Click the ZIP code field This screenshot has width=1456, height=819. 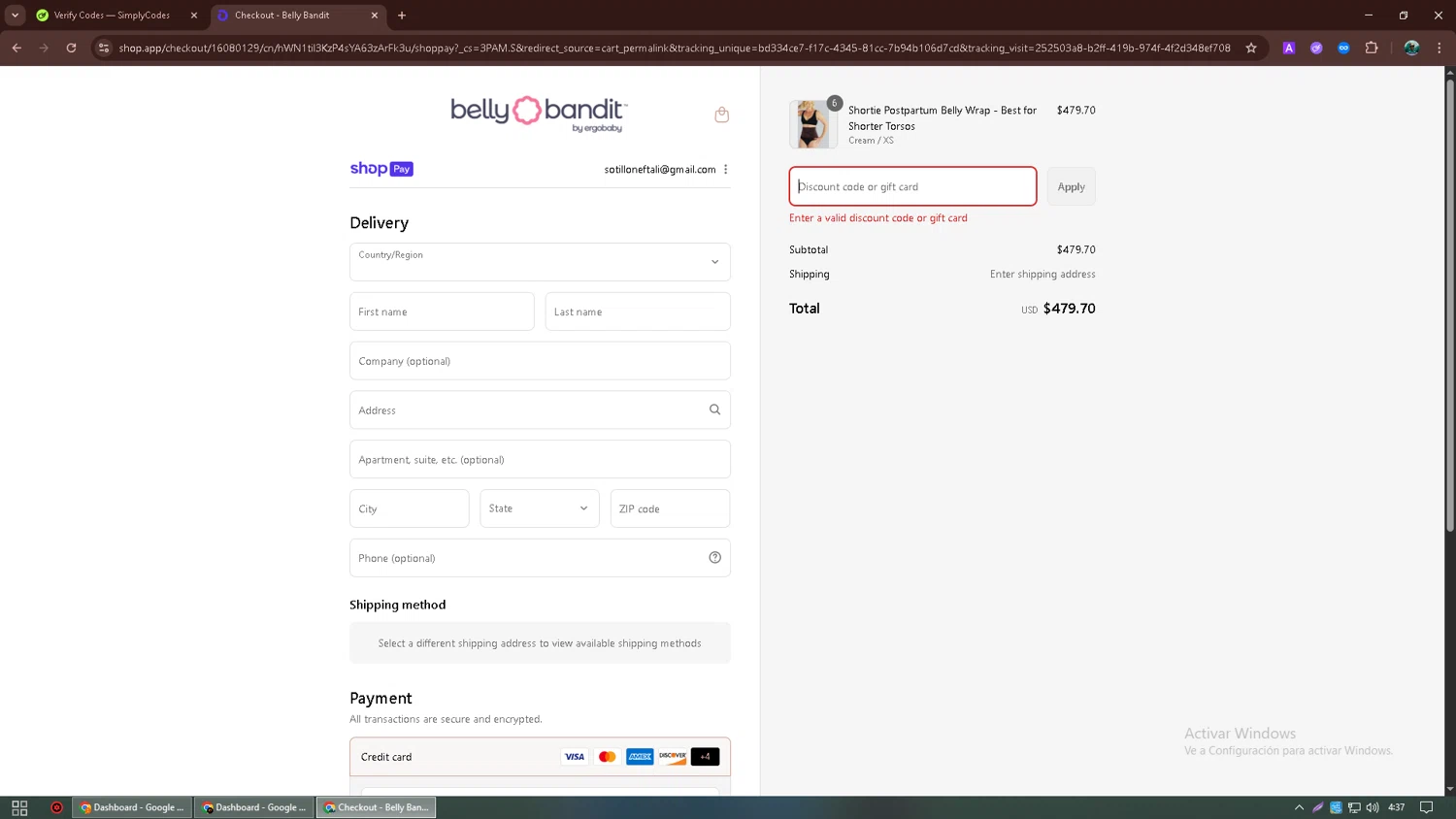pos(670,508)
